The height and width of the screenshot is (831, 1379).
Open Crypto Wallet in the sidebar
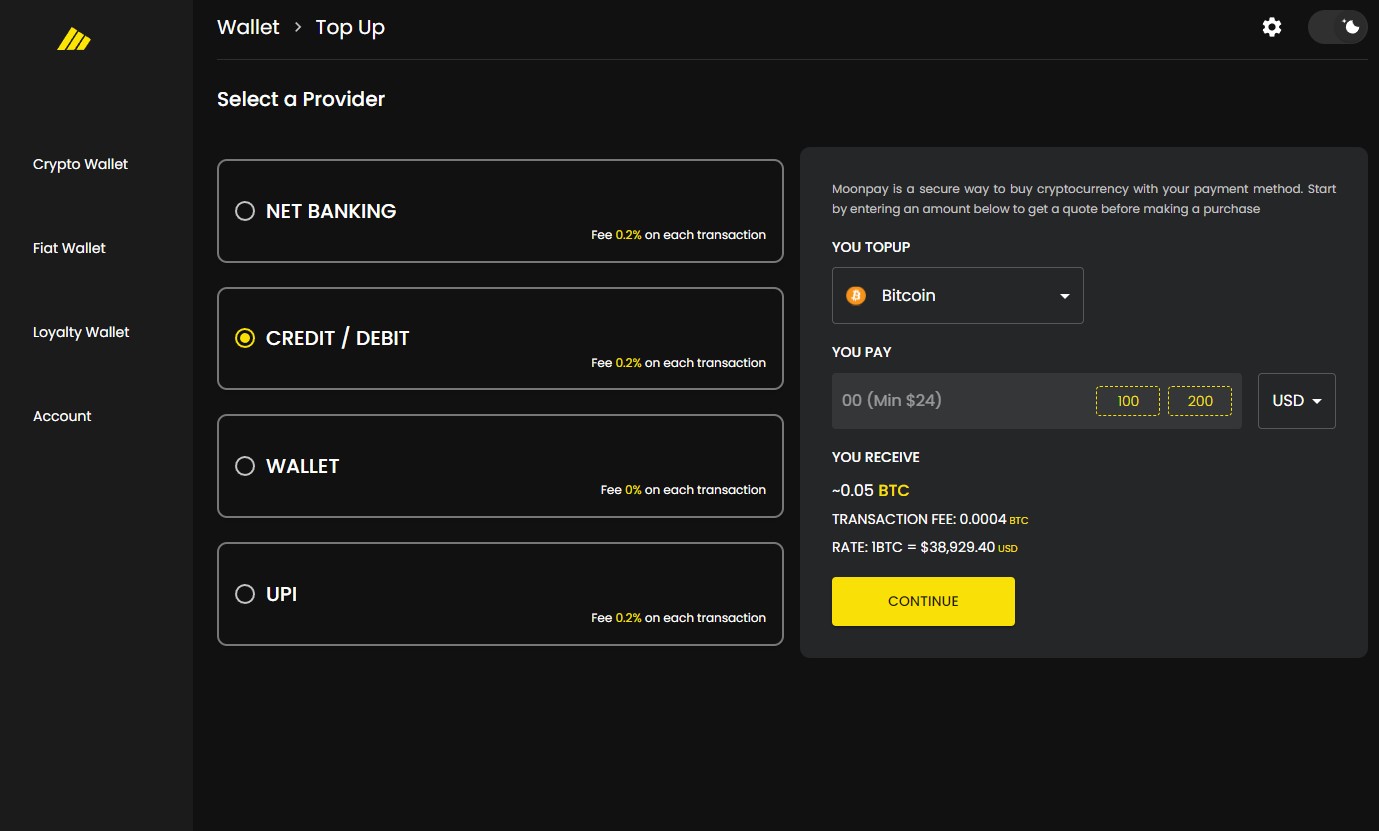click(80, 164)
